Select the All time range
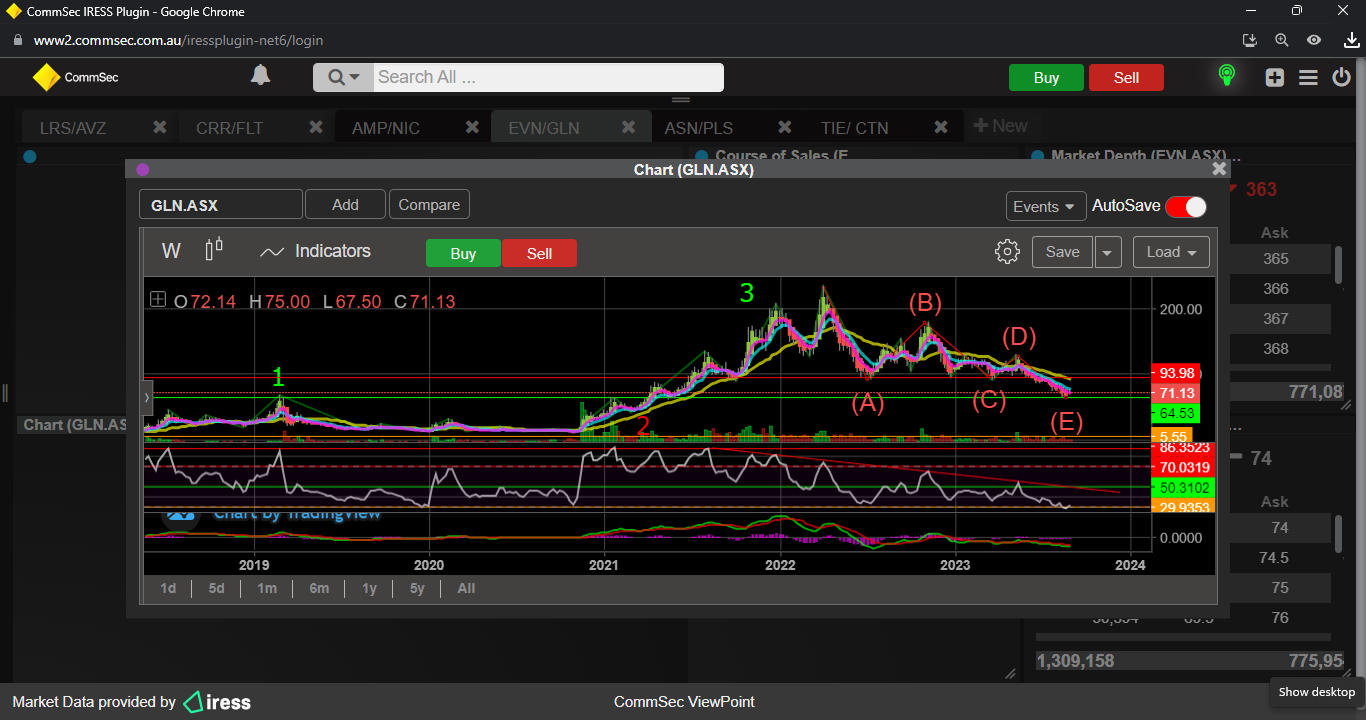Screen dimensions: 1366x720 (466, 588)
